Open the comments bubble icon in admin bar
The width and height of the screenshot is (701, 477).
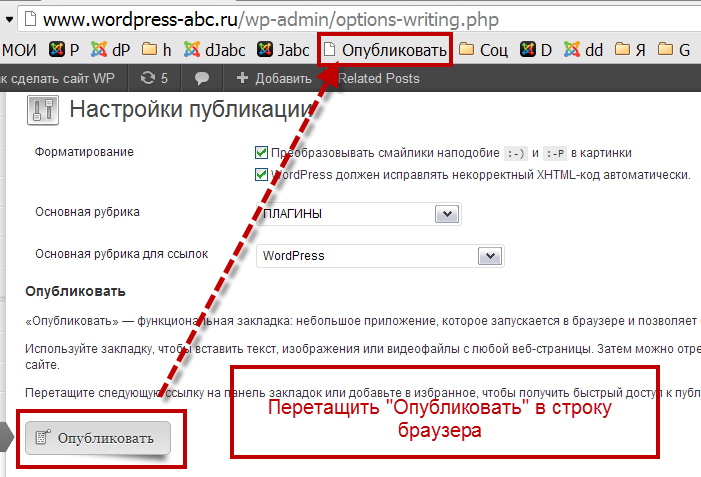pyautogui.click(x=202, y=78)
